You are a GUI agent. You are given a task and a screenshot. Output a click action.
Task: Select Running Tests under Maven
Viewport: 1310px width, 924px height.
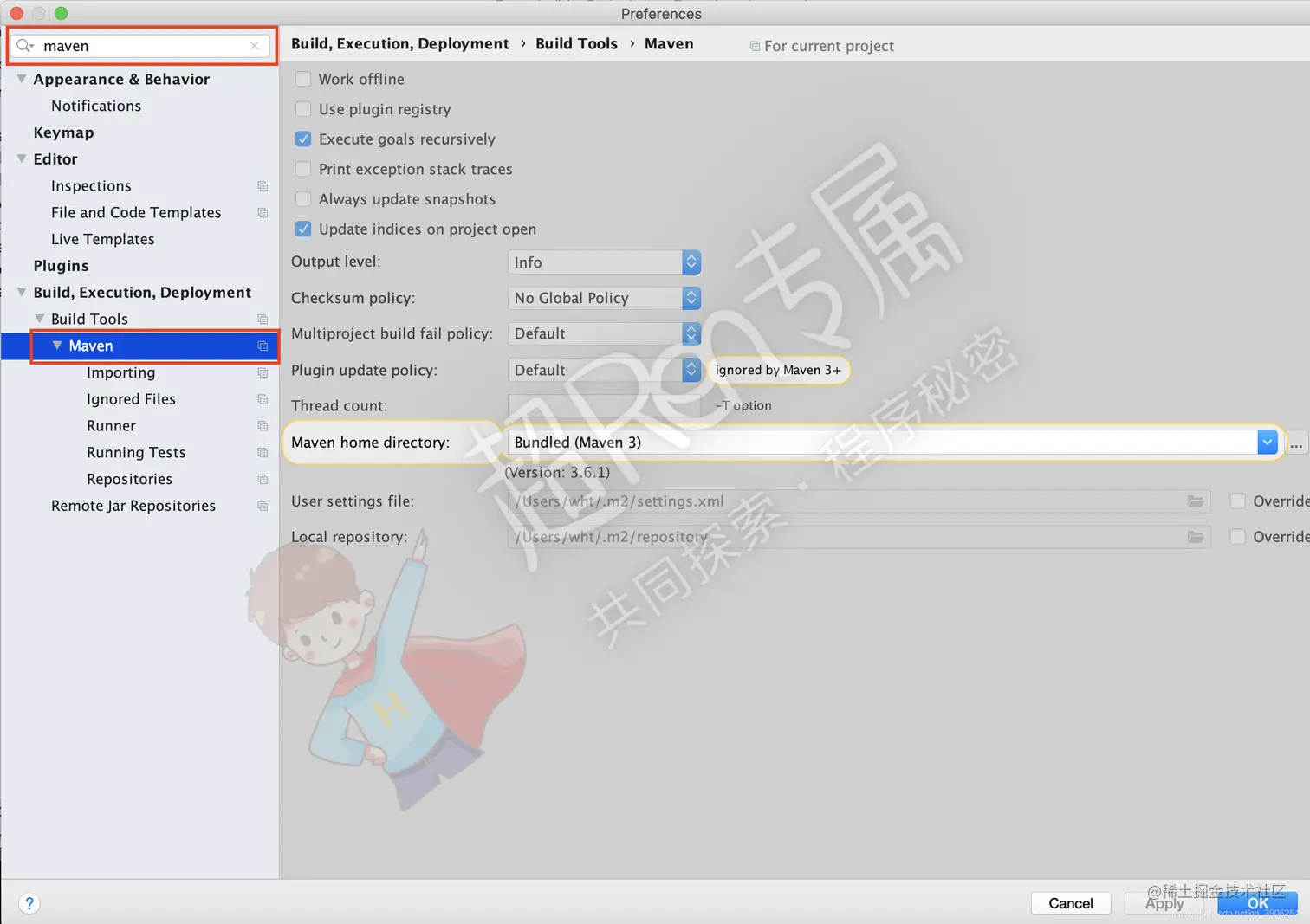click(136, 453)
